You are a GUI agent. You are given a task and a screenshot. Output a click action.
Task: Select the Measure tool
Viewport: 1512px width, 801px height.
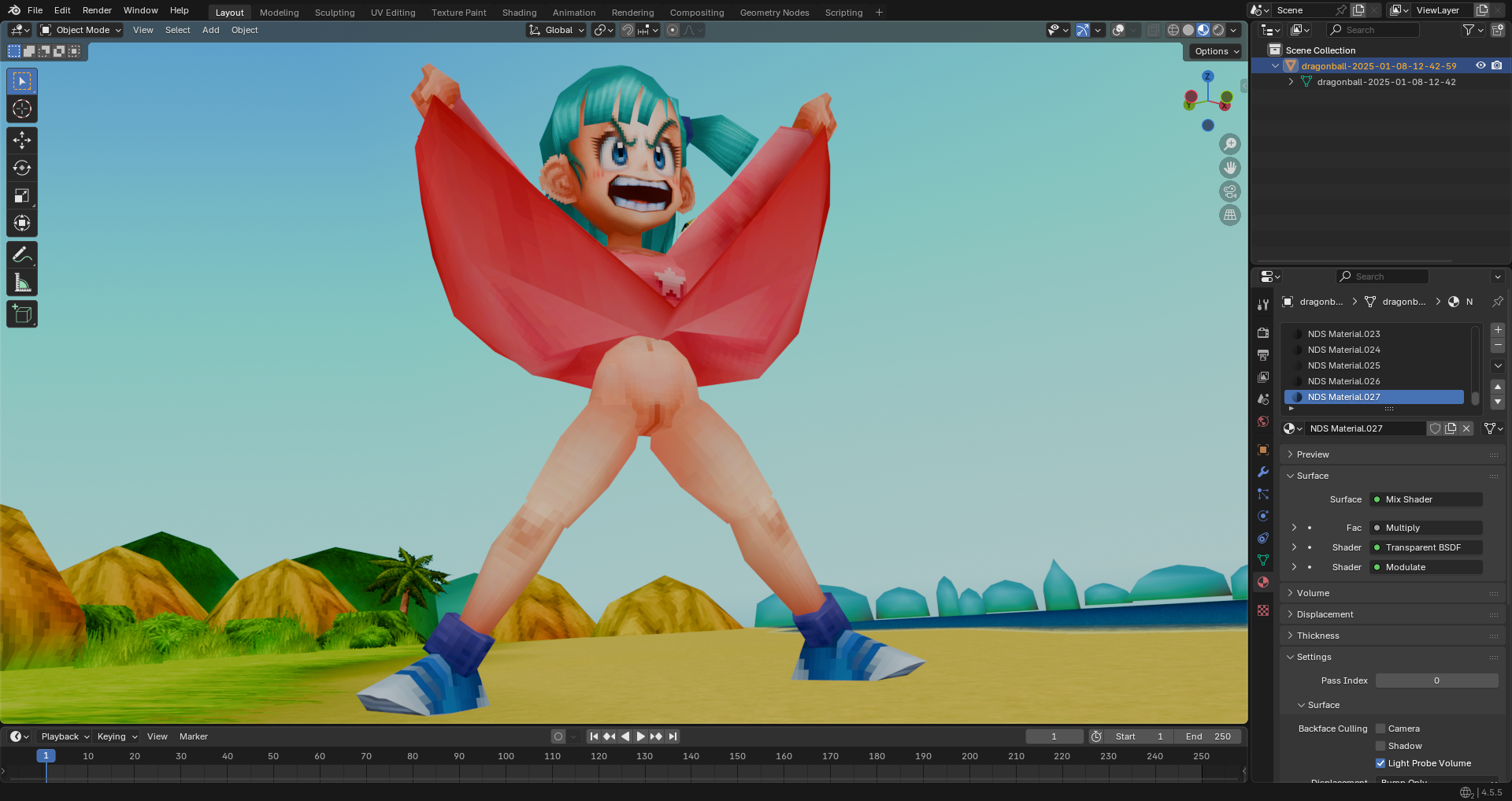[22, 283]
